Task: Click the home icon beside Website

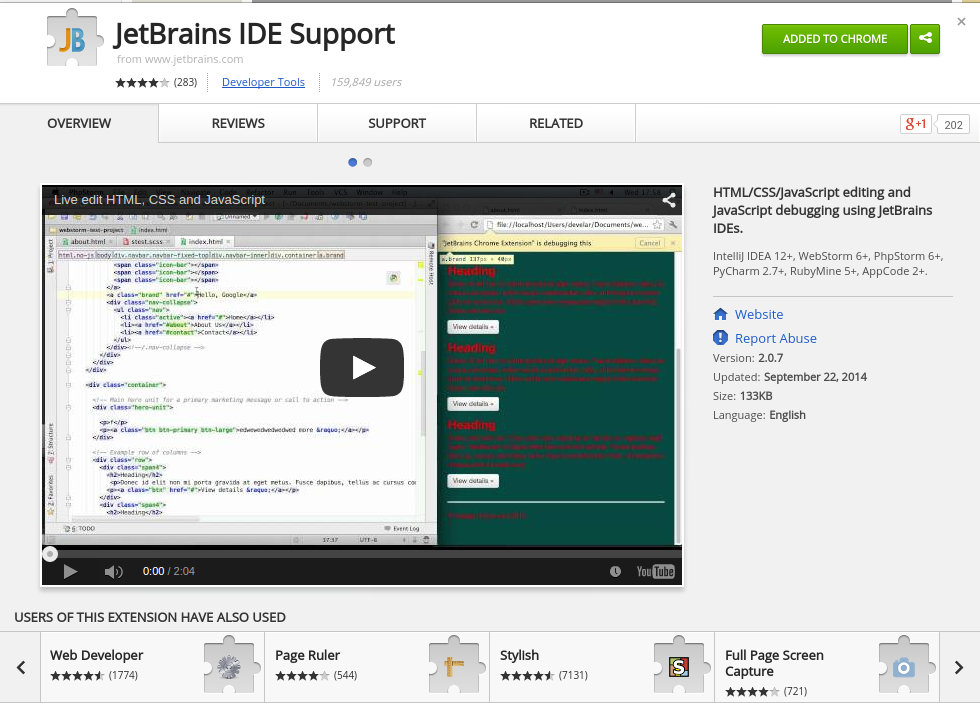Action: [x=721, y=314]
